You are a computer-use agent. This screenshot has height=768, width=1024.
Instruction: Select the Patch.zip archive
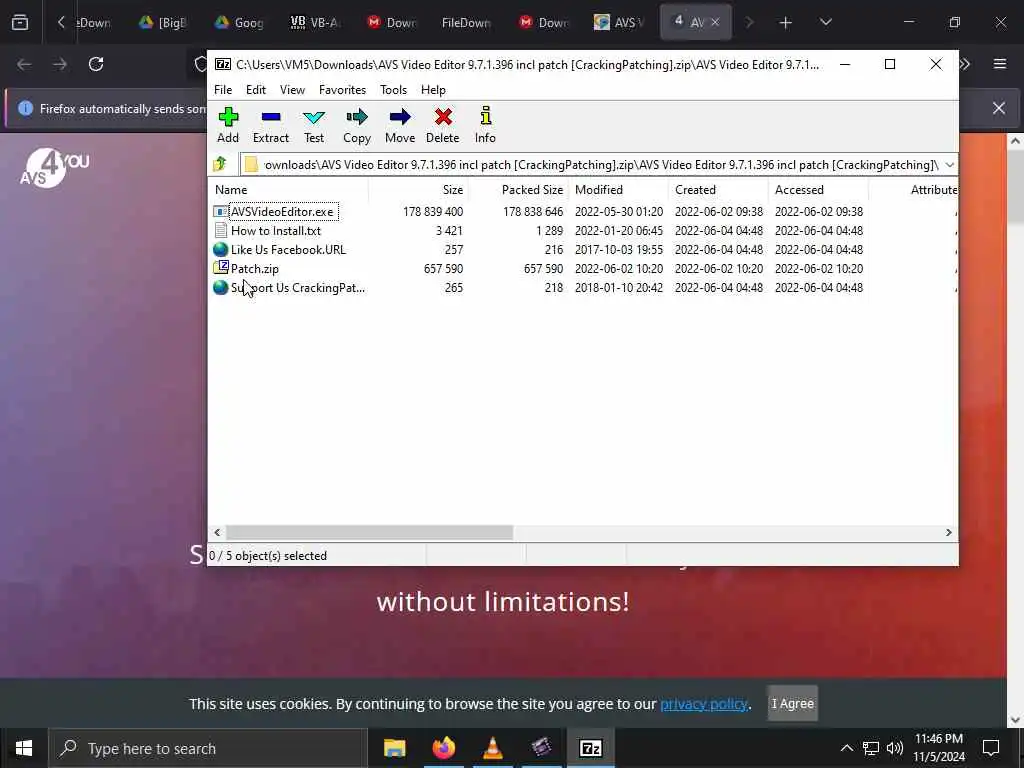254,268
